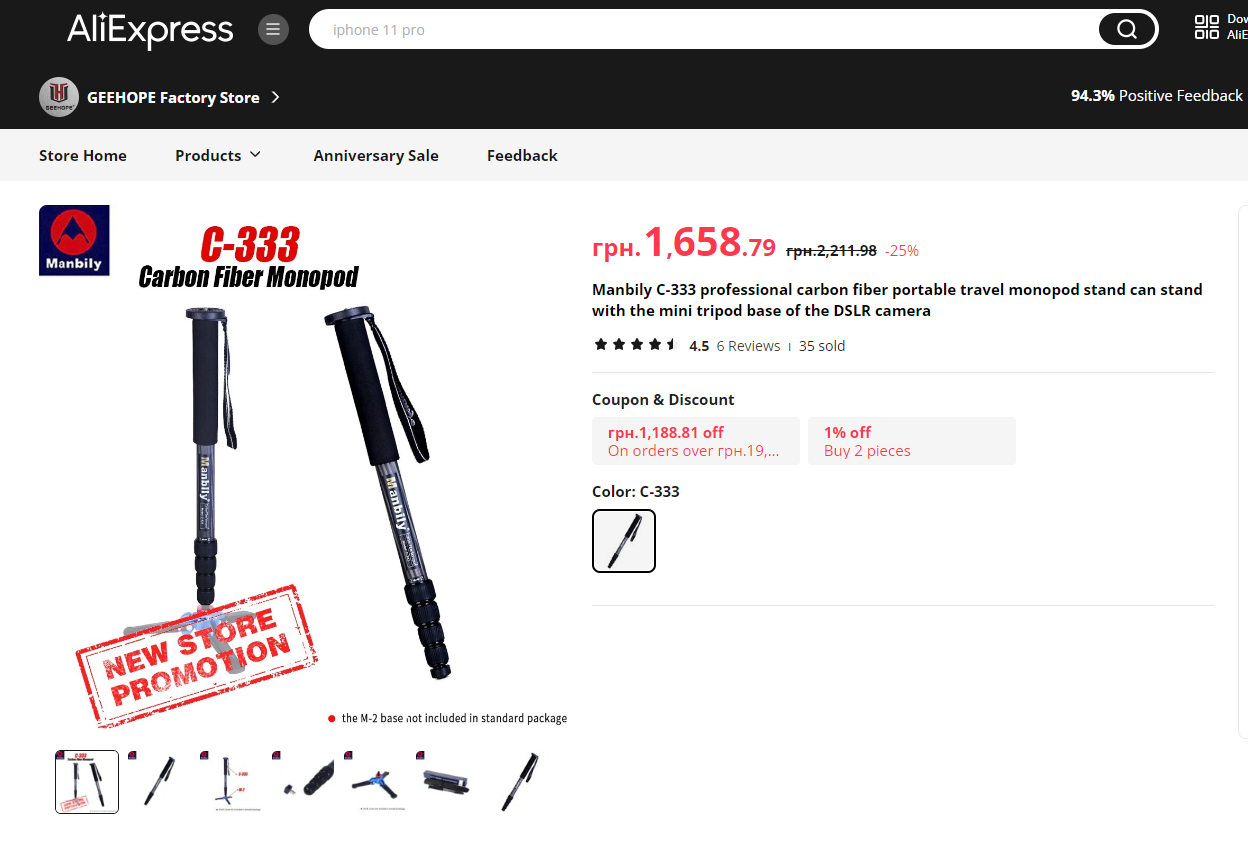This screenshot has height=844, width=1248.
Task: Open GEEHOPE Factory Store chevron arrow
Action: coord(275,97)
